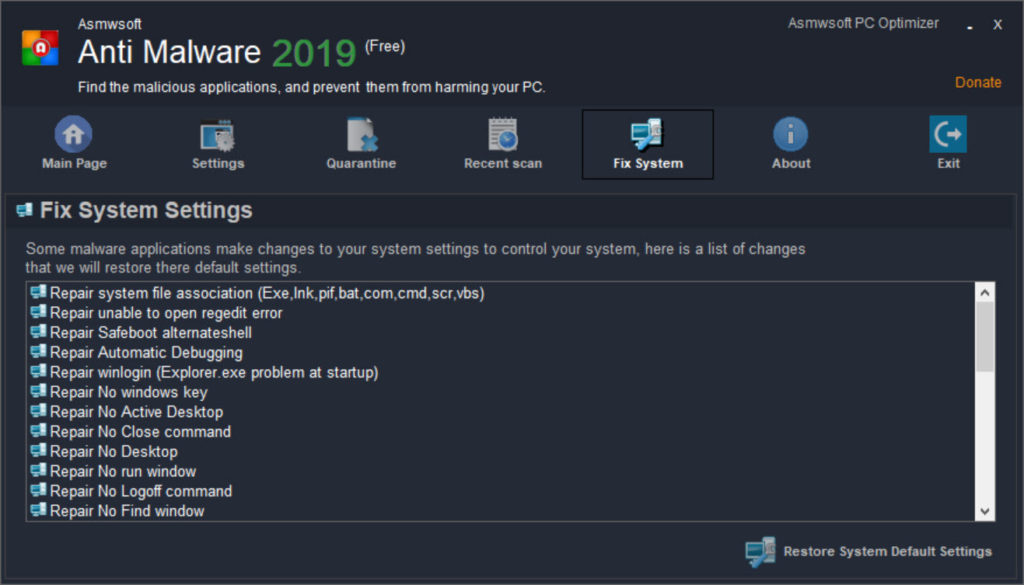The width and height of the screenshot is (1024, 585).
Task: Click icon beside Repair Safeboot alternateshell
Action: (39, 332)
